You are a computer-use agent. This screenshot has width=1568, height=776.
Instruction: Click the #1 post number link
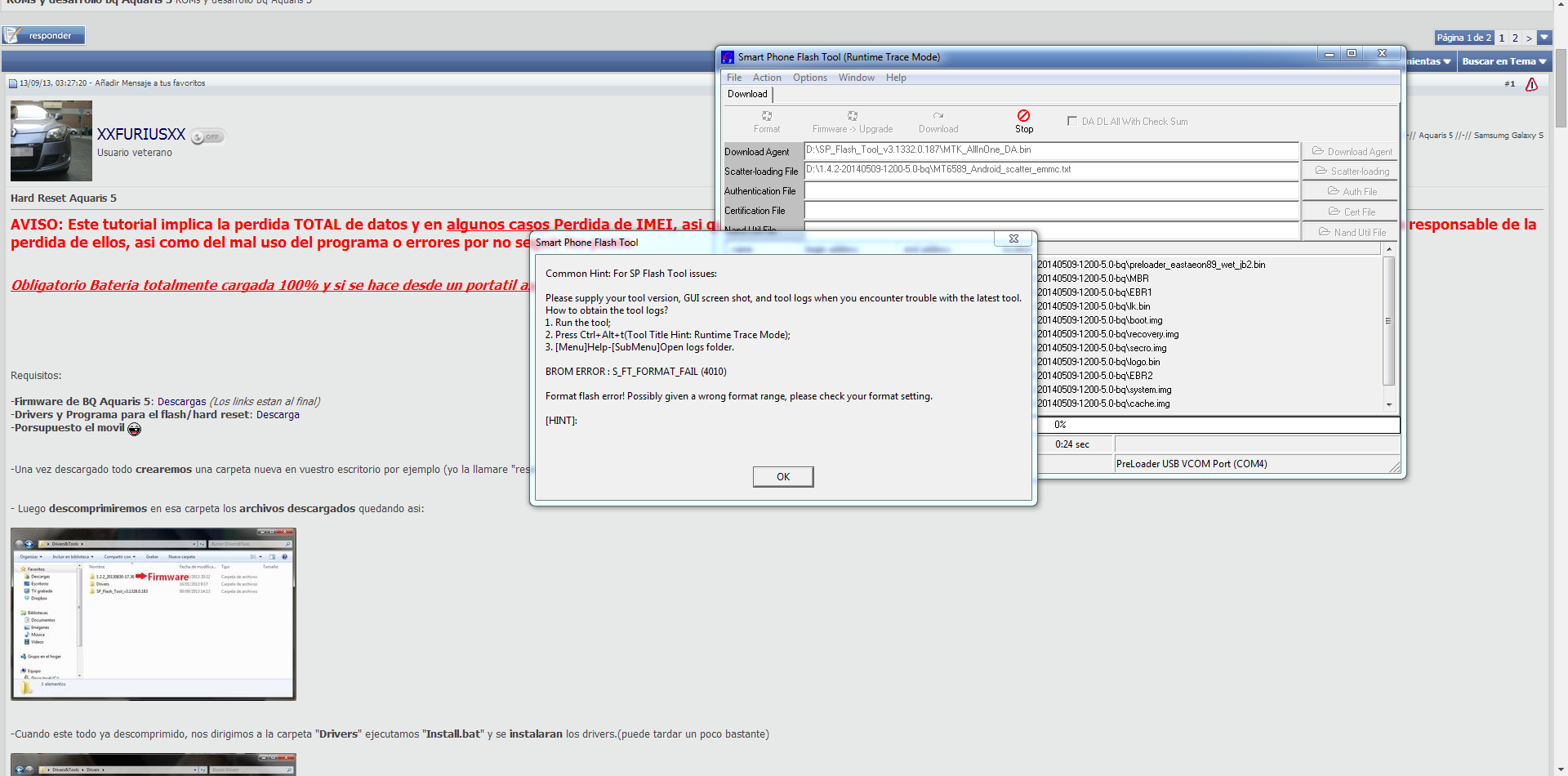click(x=1510, y=84)
